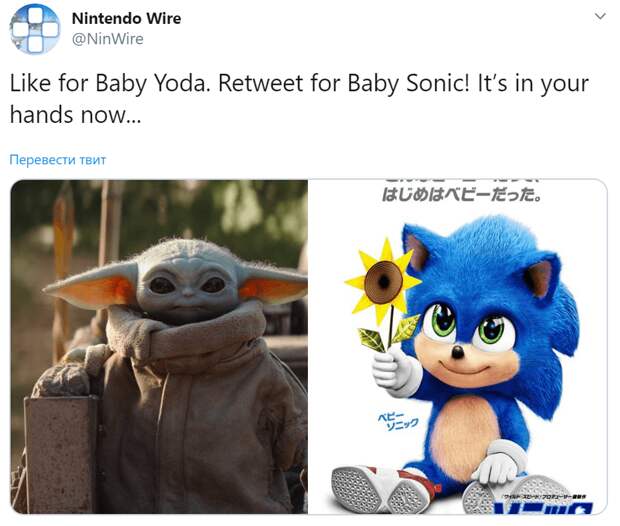The height and width of the screenshot is (526, 620).
Task: Click the yellow sunflower in Sonic poster
Action: [383, 281]
